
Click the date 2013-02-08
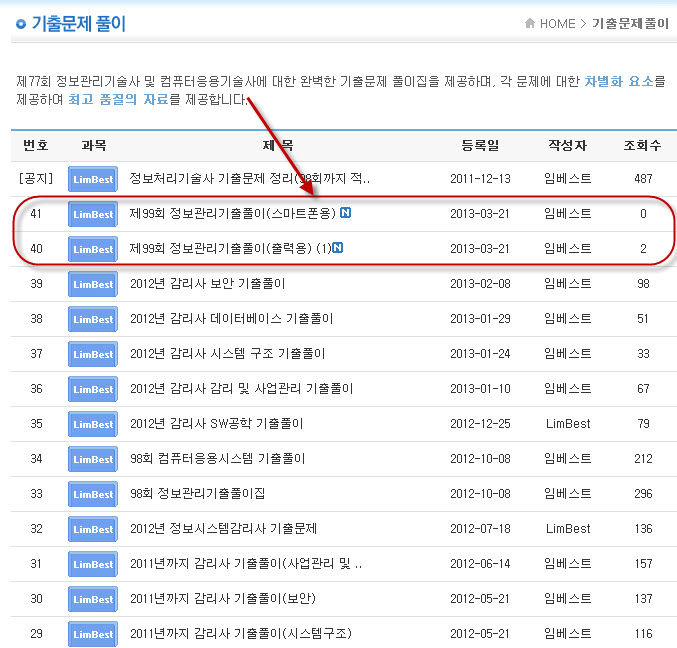pos(480,284)
